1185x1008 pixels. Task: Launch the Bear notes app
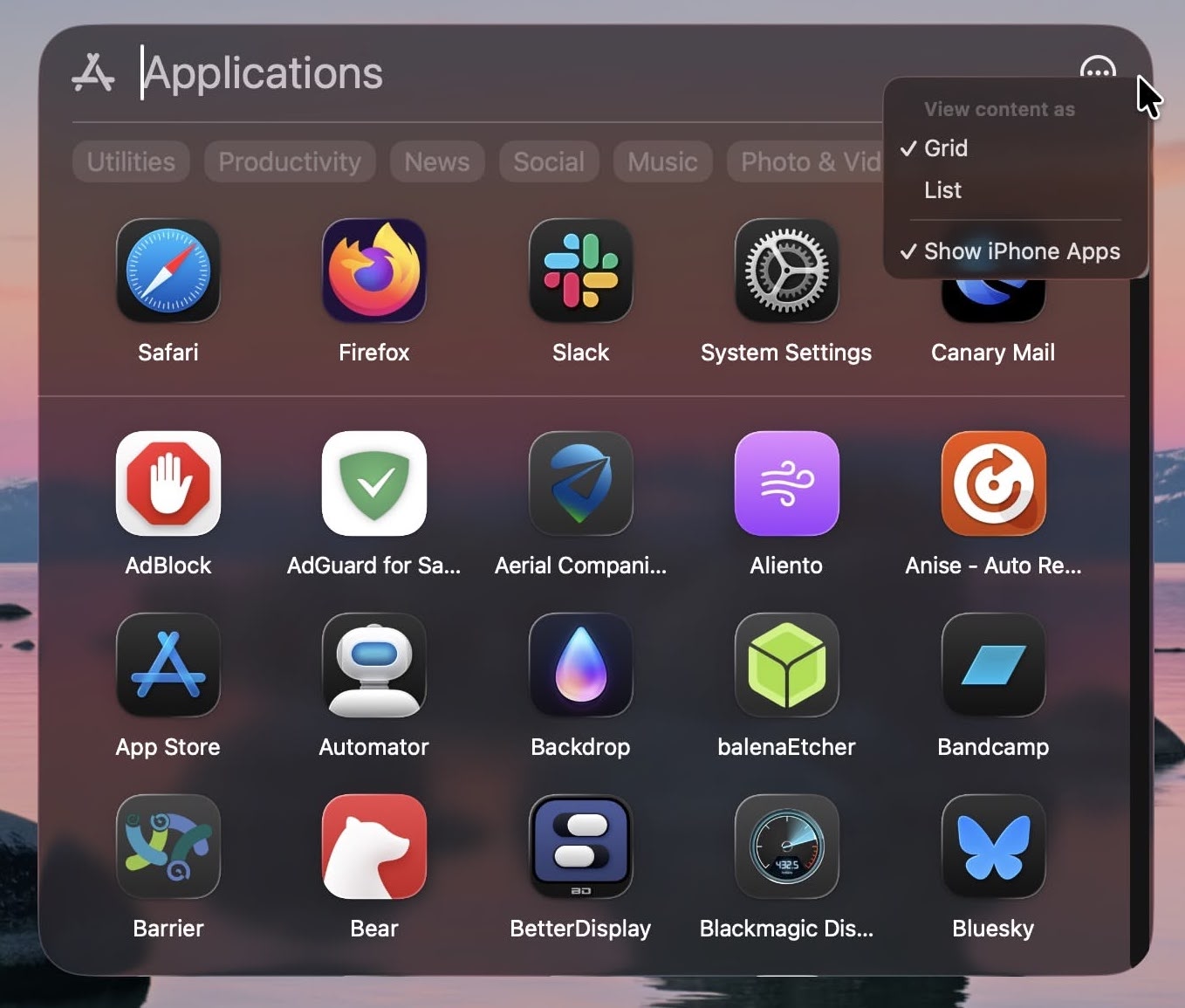373,847
